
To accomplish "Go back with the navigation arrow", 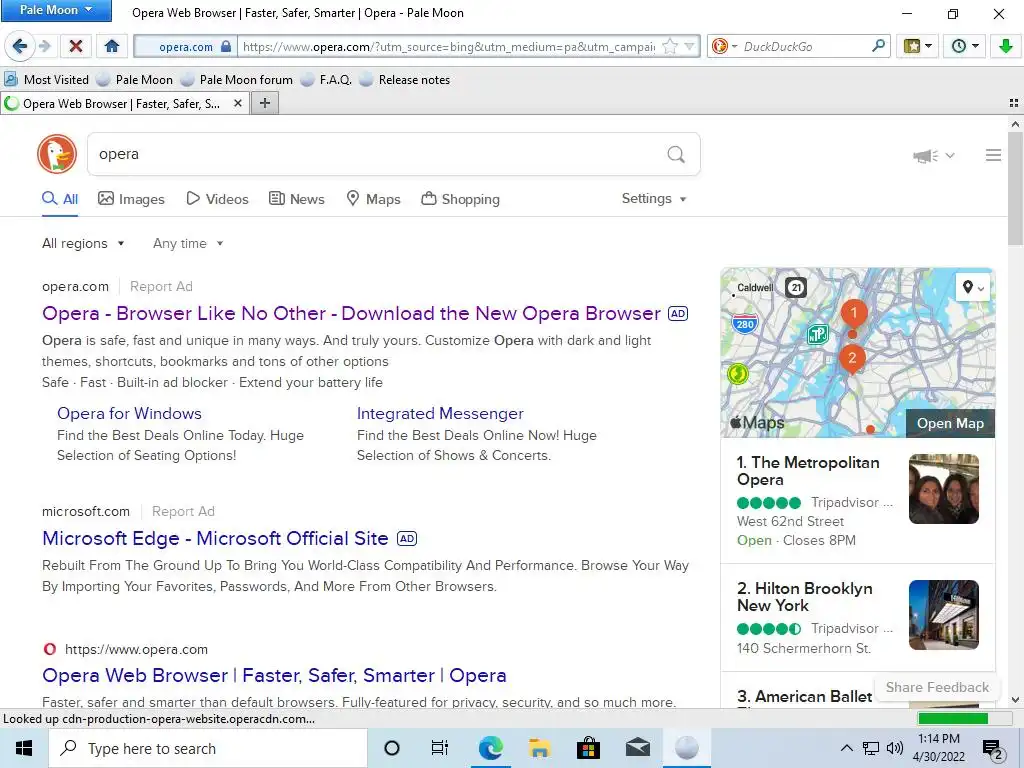I will 20,46.
